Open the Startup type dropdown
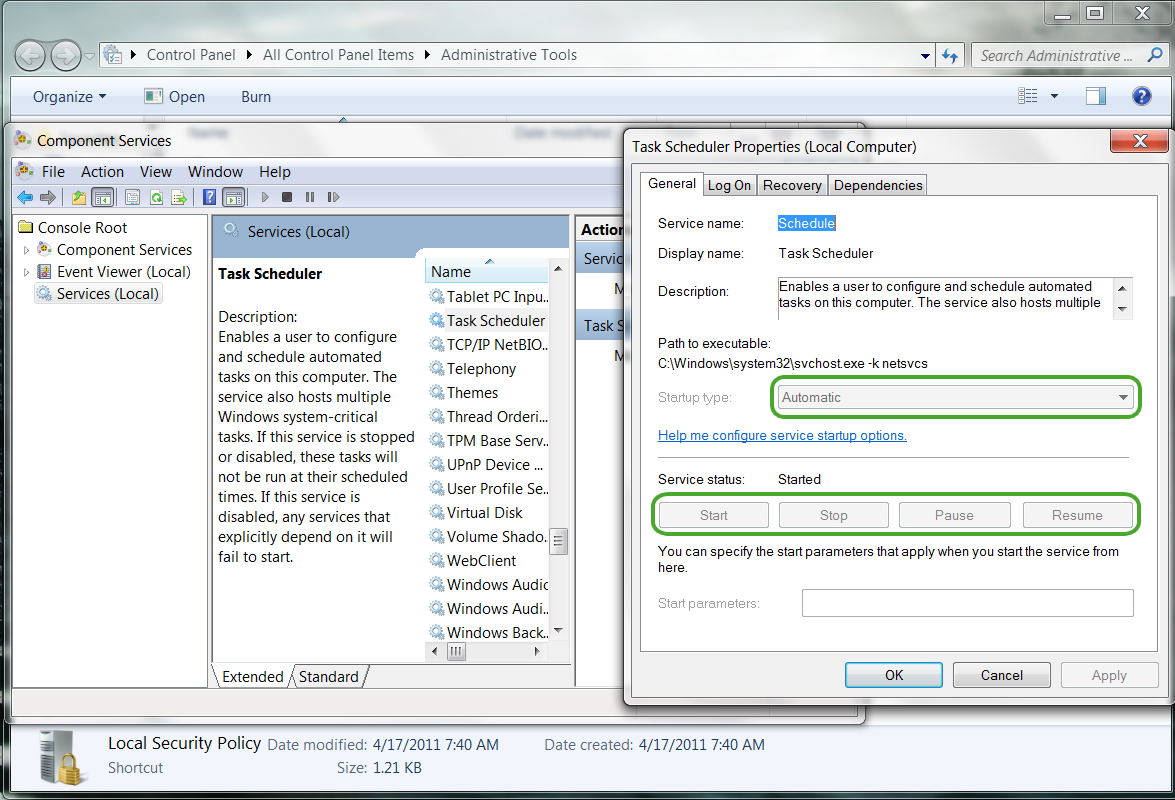Screen dimensions: 1175x800 click(x=955, y=397)
